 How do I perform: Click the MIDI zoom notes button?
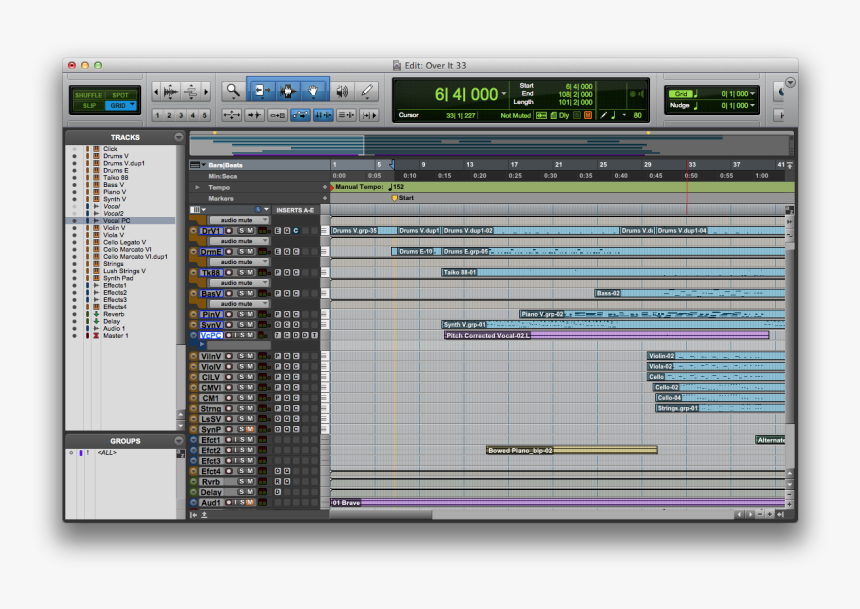coord(191,91)
